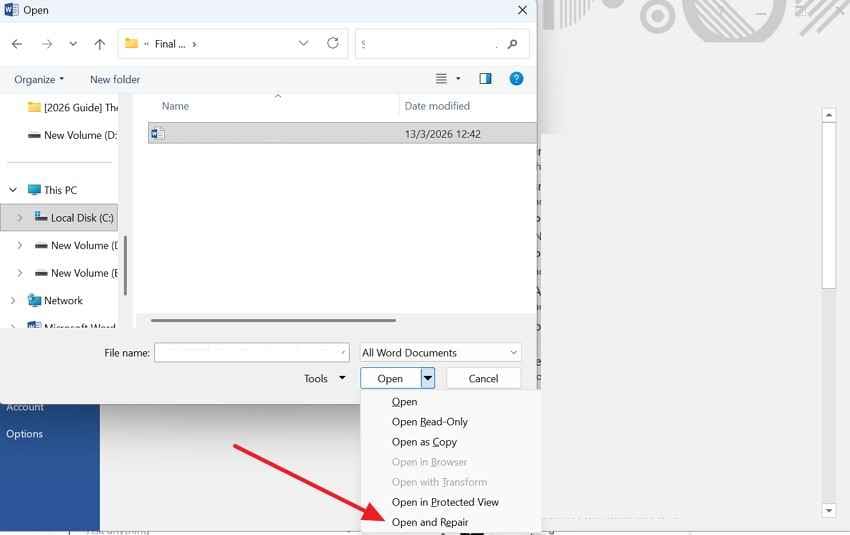
Task: Choose Open Read-Only
Action: click(x=429, y=422)
